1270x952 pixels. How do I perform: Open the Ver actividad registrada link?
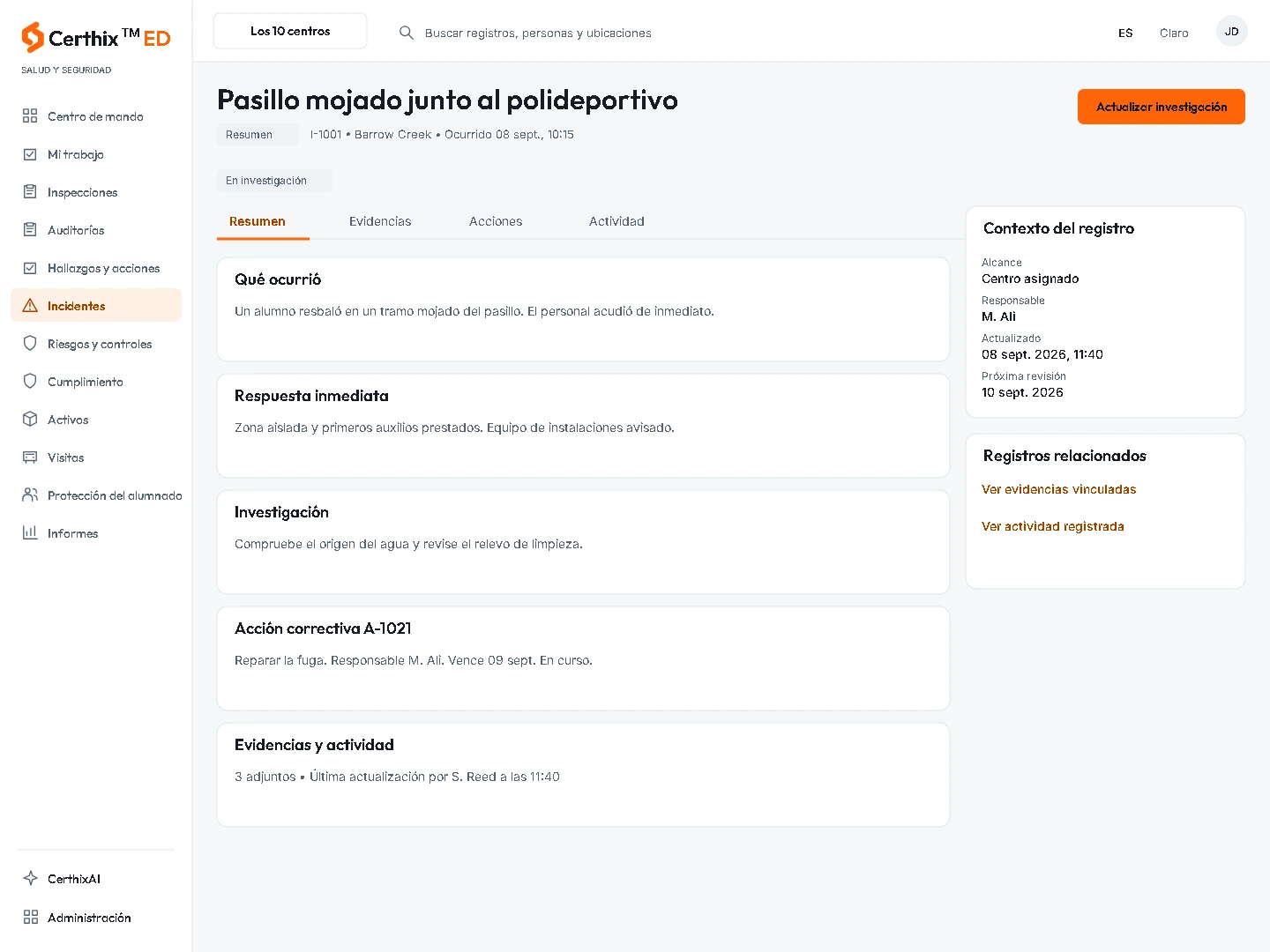coord(1053,526)
